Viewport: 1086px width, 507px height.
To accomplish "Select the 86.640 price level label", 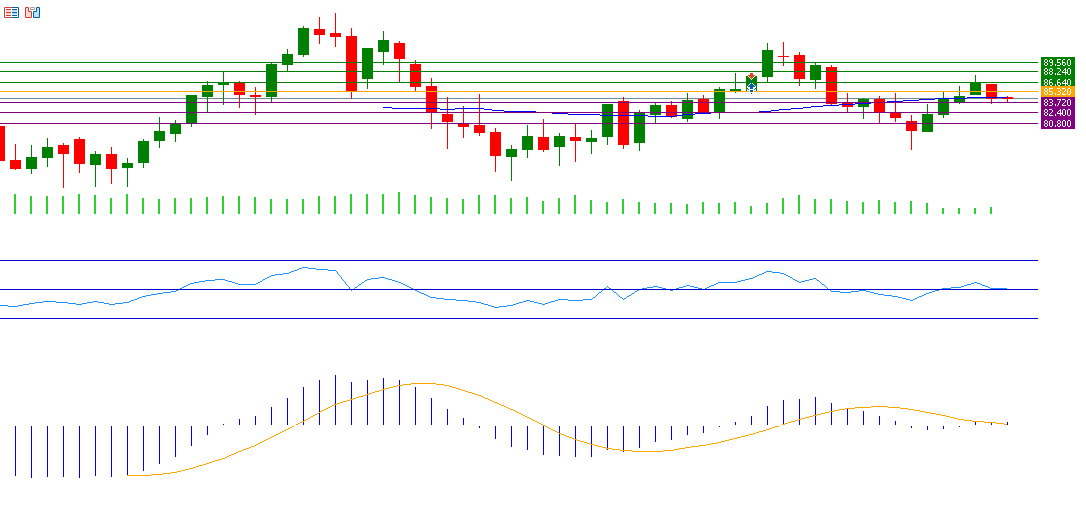I will [x=1057, y=82].
